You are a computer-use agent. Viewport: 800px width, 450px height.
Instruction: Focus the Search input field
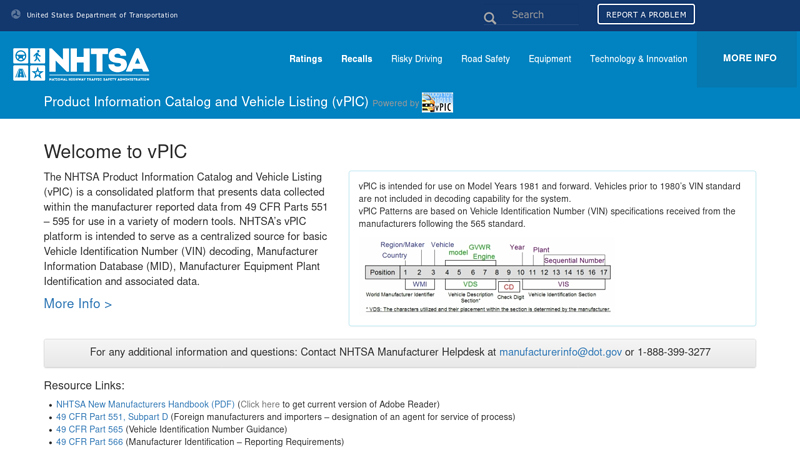(x=544, y=15)
